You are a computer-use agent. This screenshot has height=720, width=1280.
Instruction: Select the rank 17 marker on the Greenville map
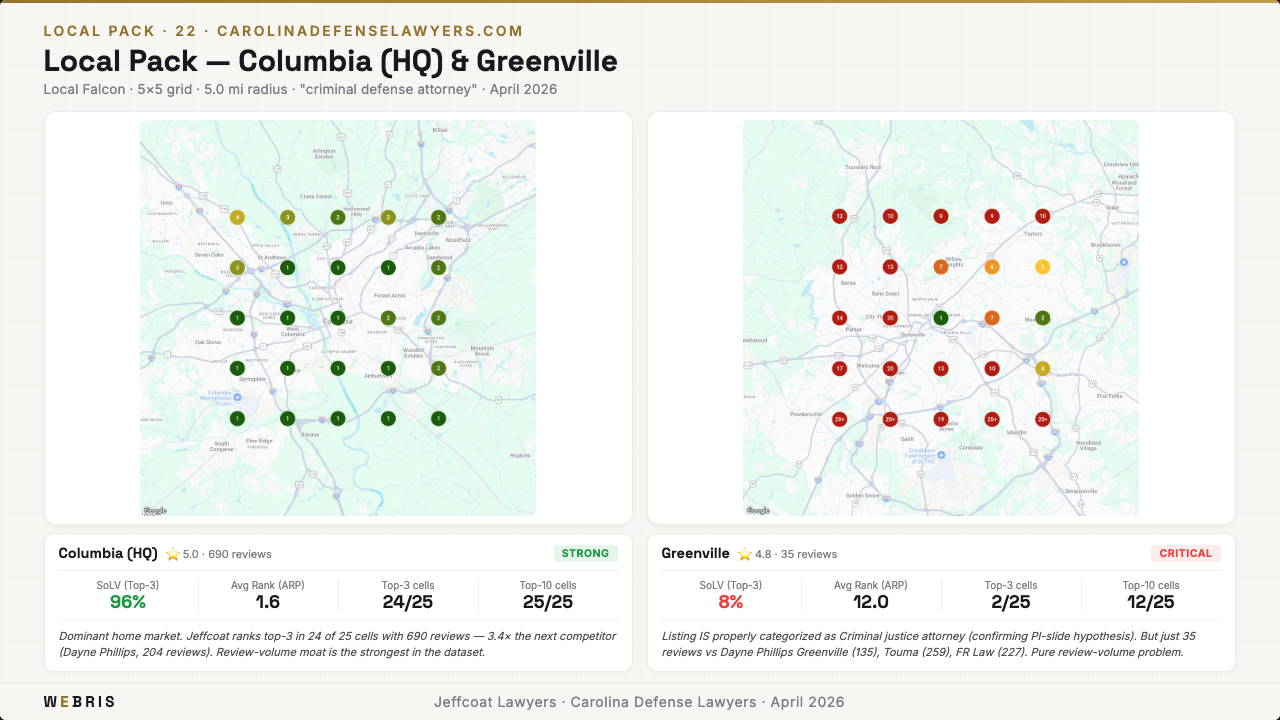pyautogui.click(x=840, y=368)
